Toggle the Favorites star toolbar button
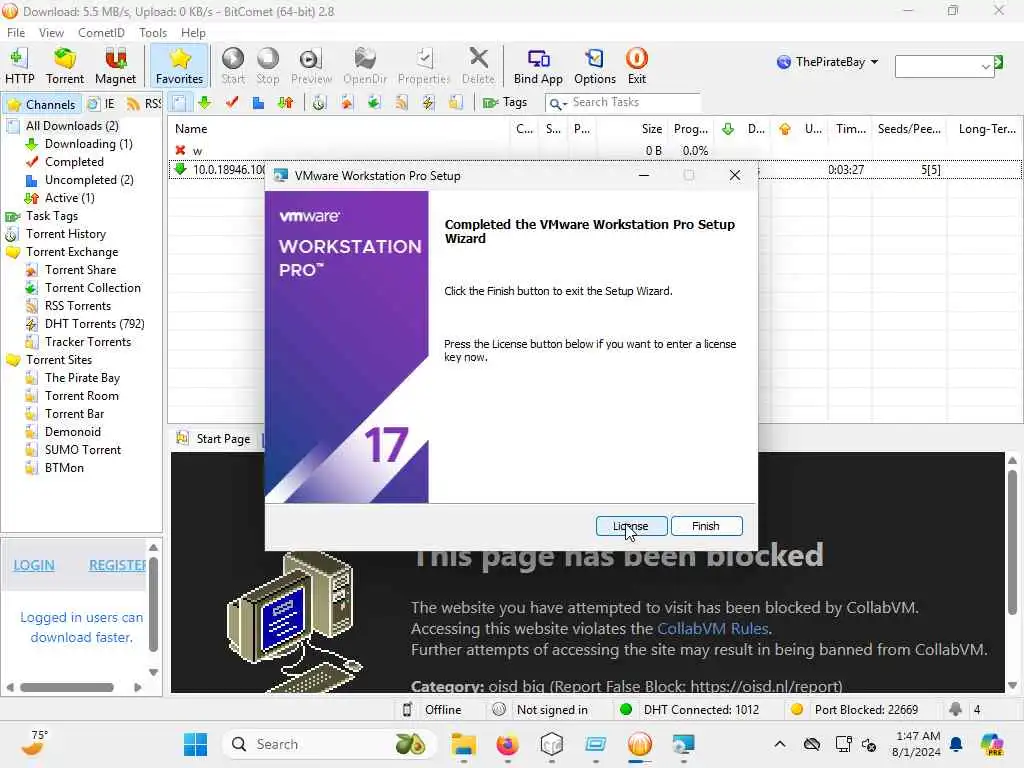The height and width of the screenshot is (768, 1024). tap(179, 66)
